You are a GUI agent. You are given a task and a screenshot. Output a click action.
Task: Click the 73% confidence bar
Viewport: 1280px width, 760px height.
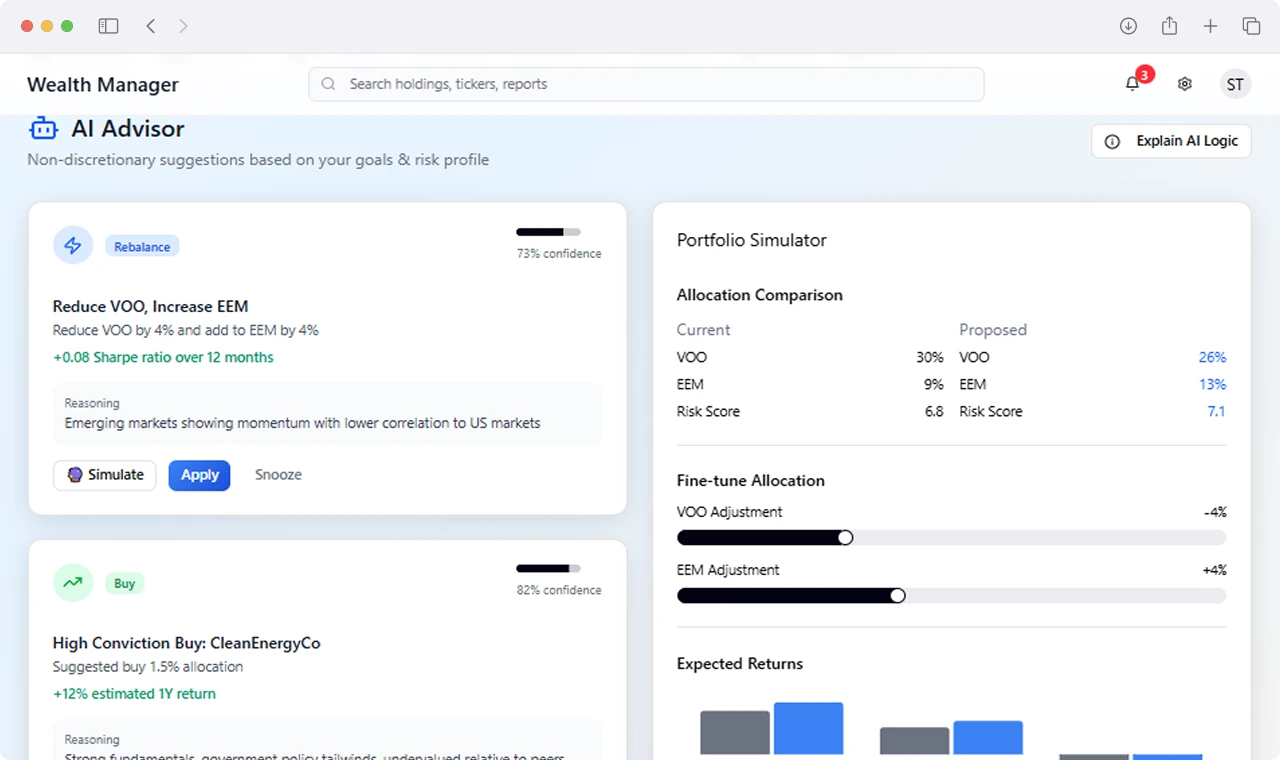pyautogui.click(x=548, y=232)
